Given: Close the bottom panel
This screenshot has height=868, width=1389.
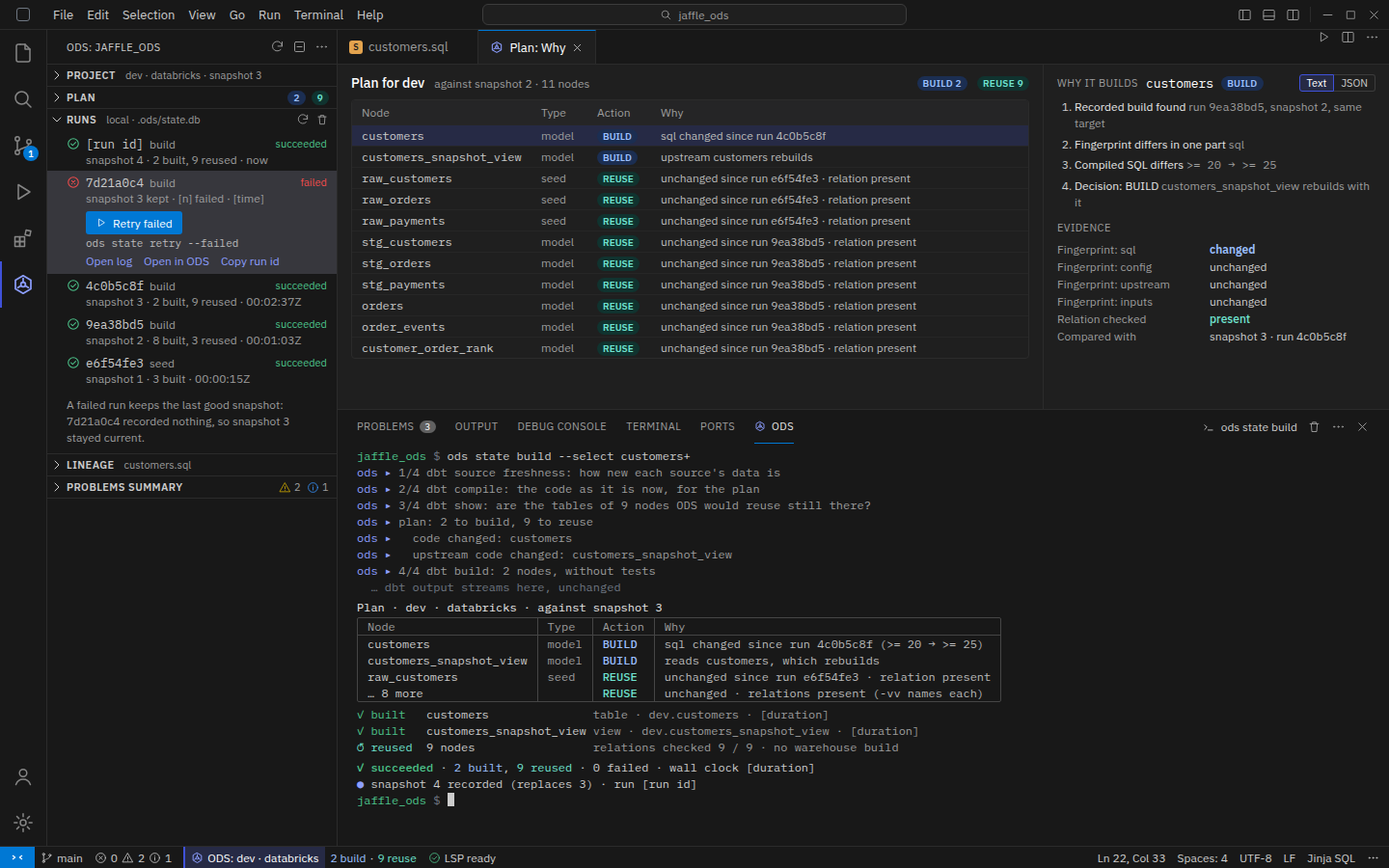Looking at the screenshot, I should coord(1362,426).
